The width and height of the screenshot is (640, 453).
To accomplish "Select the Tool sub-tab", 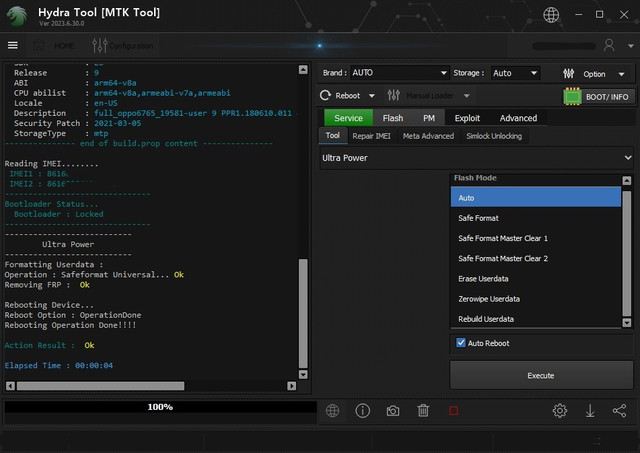I will point(333,135).
